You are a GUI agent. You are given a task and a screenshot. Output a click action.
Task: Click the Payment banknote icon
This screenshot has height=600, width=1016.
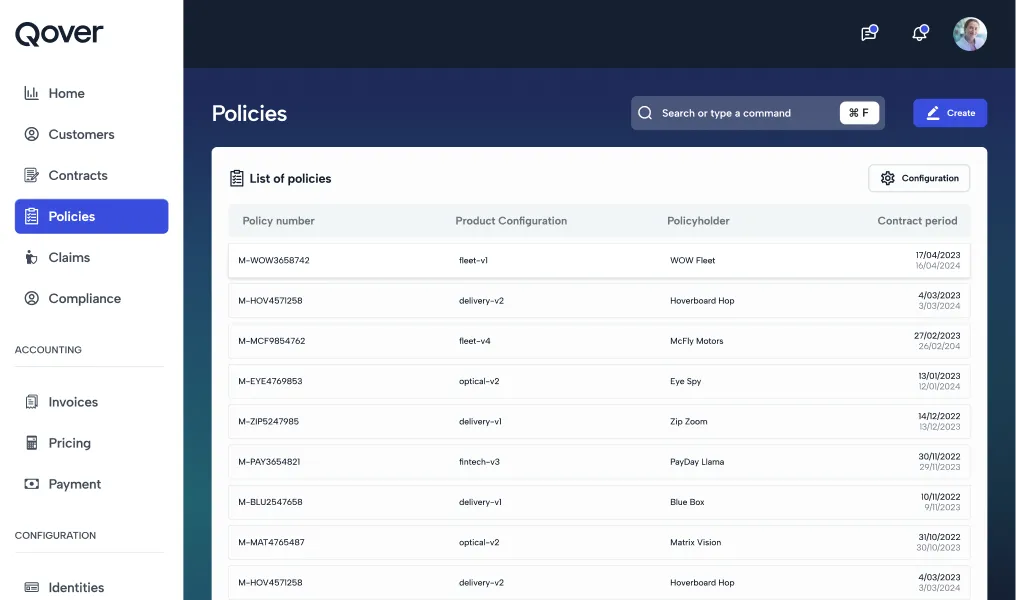(x=32, y=484)
